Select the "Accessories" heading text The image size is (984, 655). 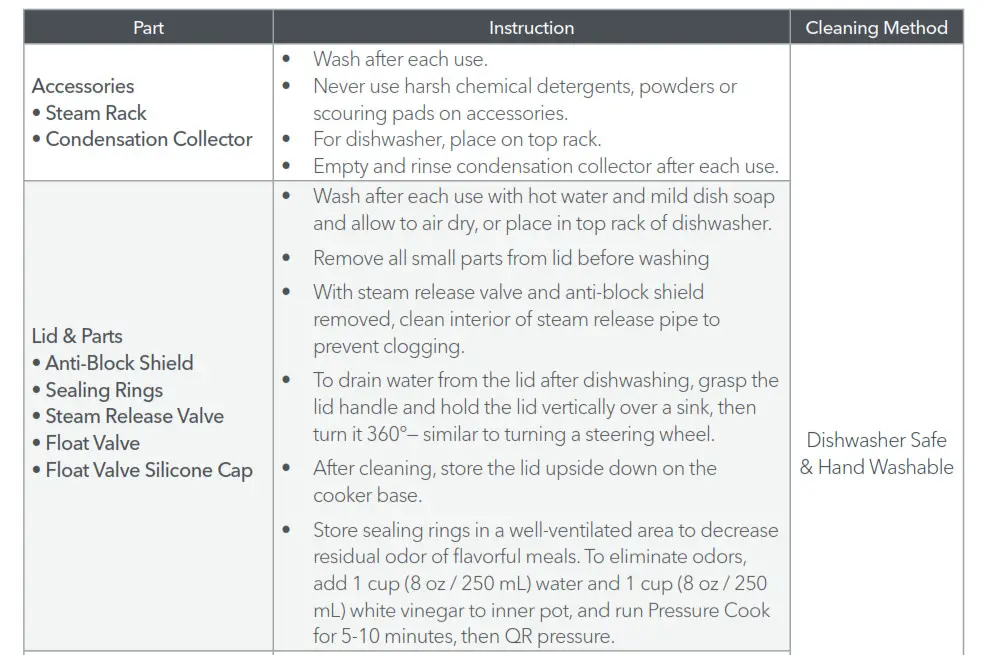[83, 86]
